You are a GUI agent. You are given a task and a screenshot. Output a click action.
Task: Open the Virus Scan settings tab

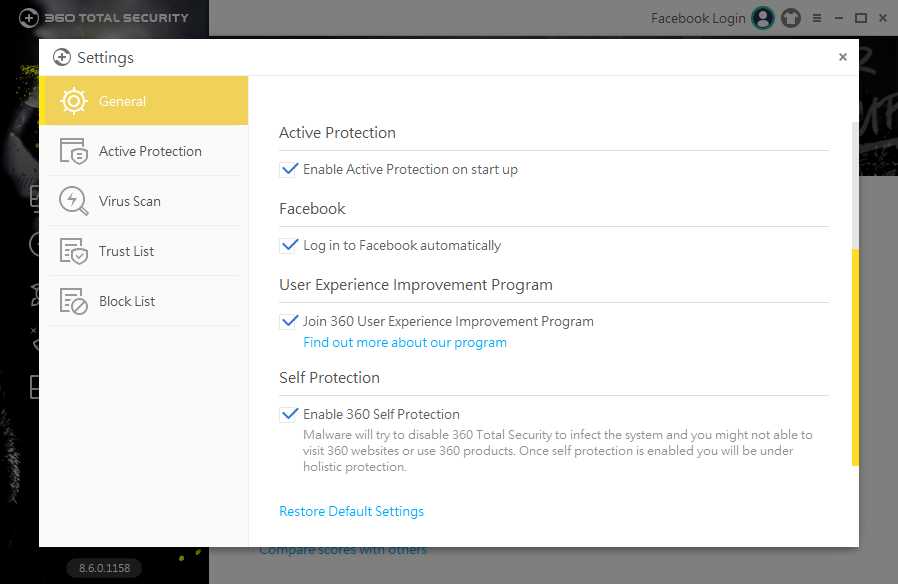(129, 201)
